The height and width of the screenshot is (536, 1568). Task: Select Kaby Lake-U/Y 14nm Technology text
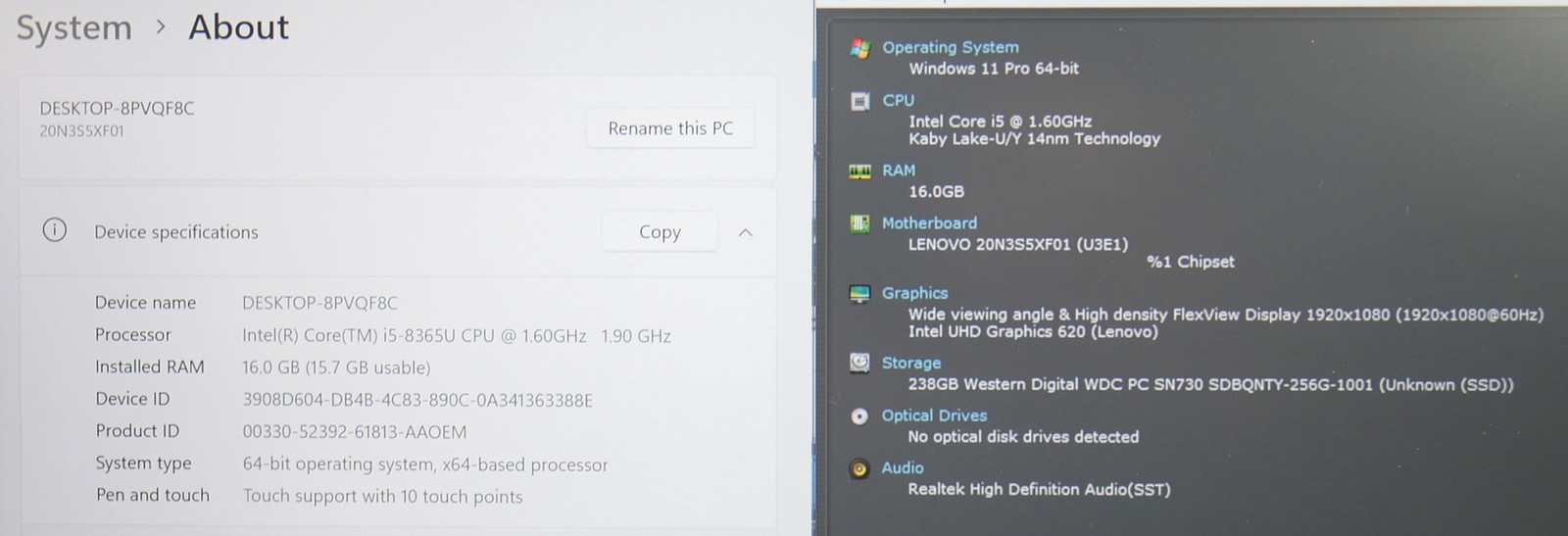tap(1034, 139)
